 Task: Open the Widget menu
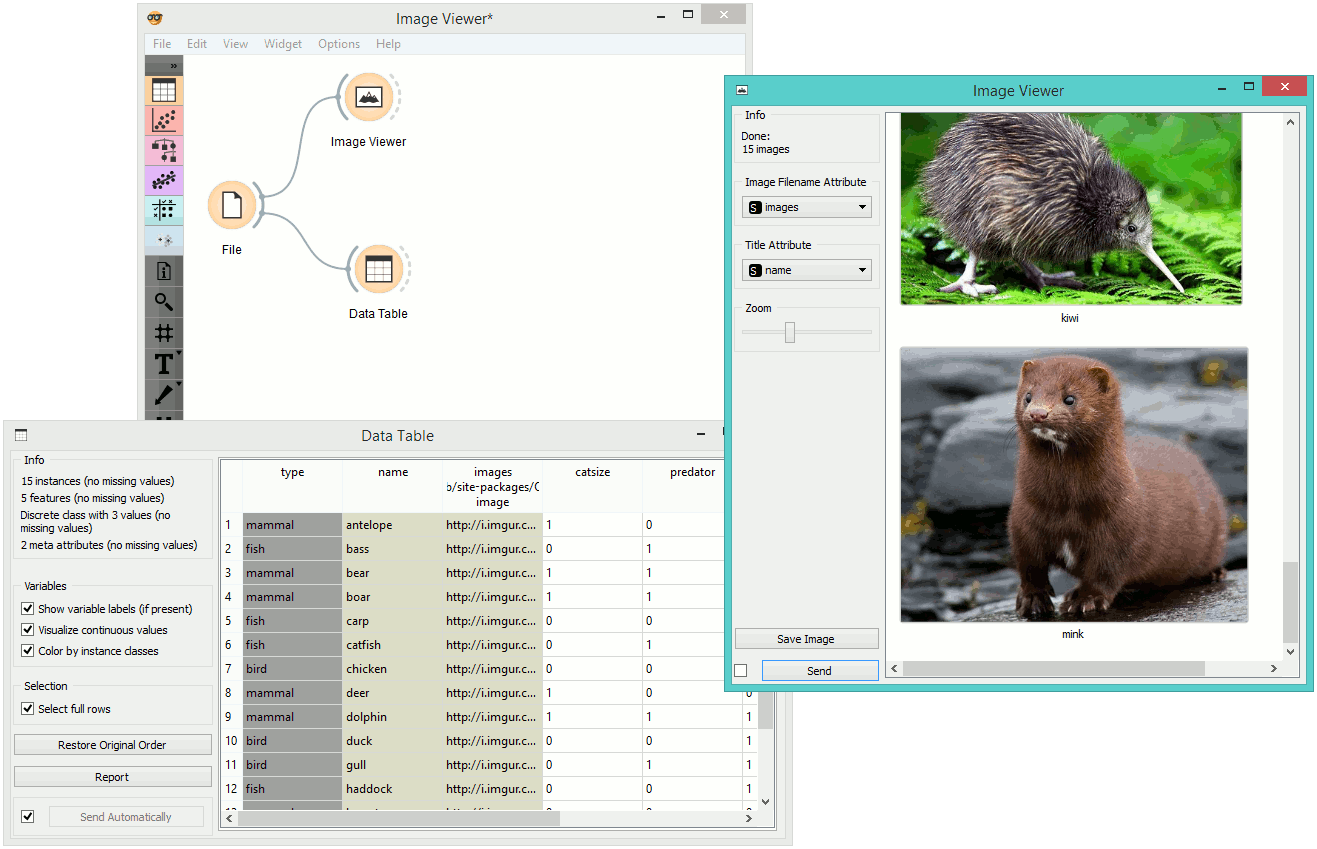pos(283,43)
